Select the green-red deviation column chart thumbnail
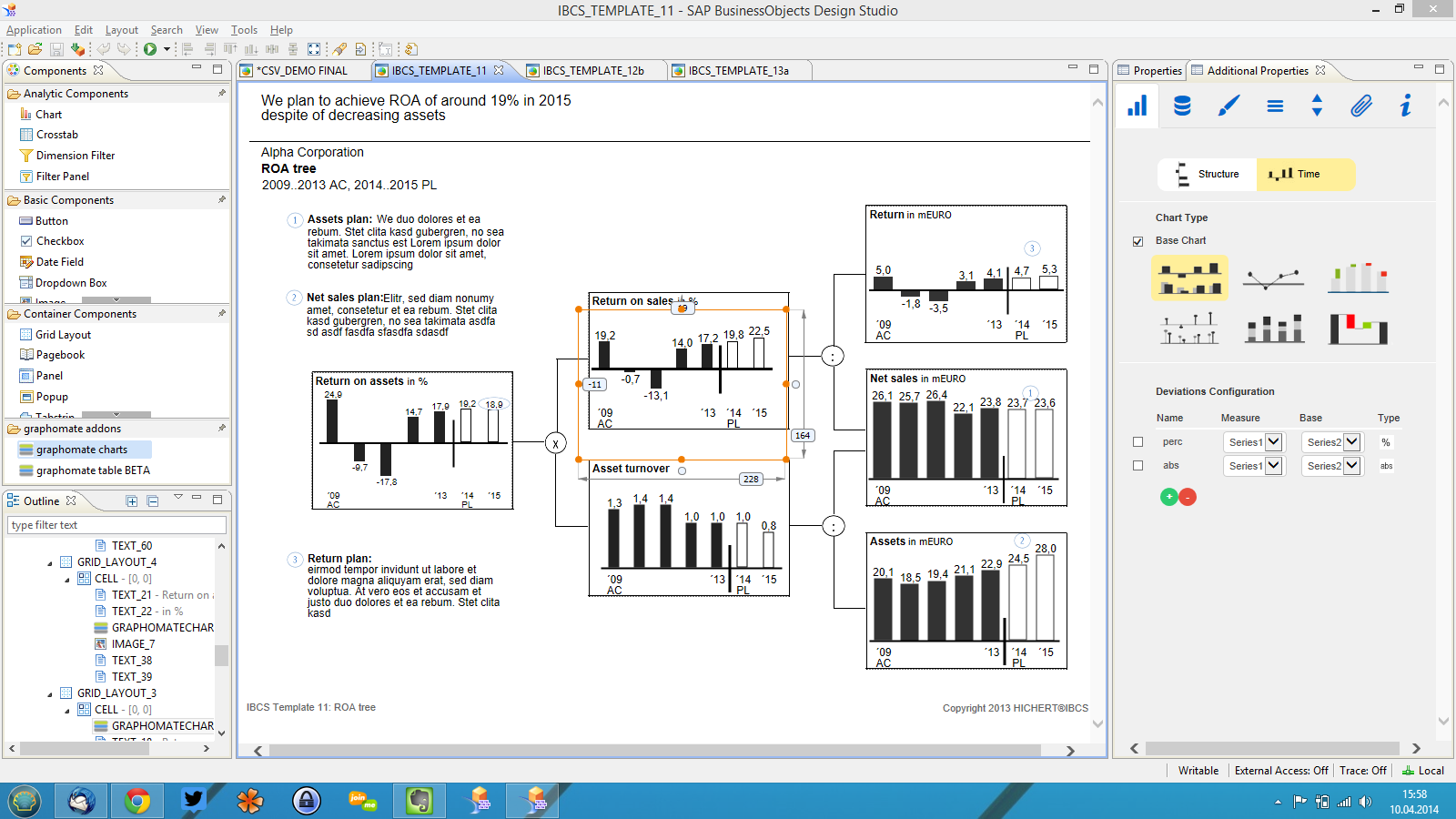The height and width of the screenshot is (819, 1456). [x=1358, y=278]
